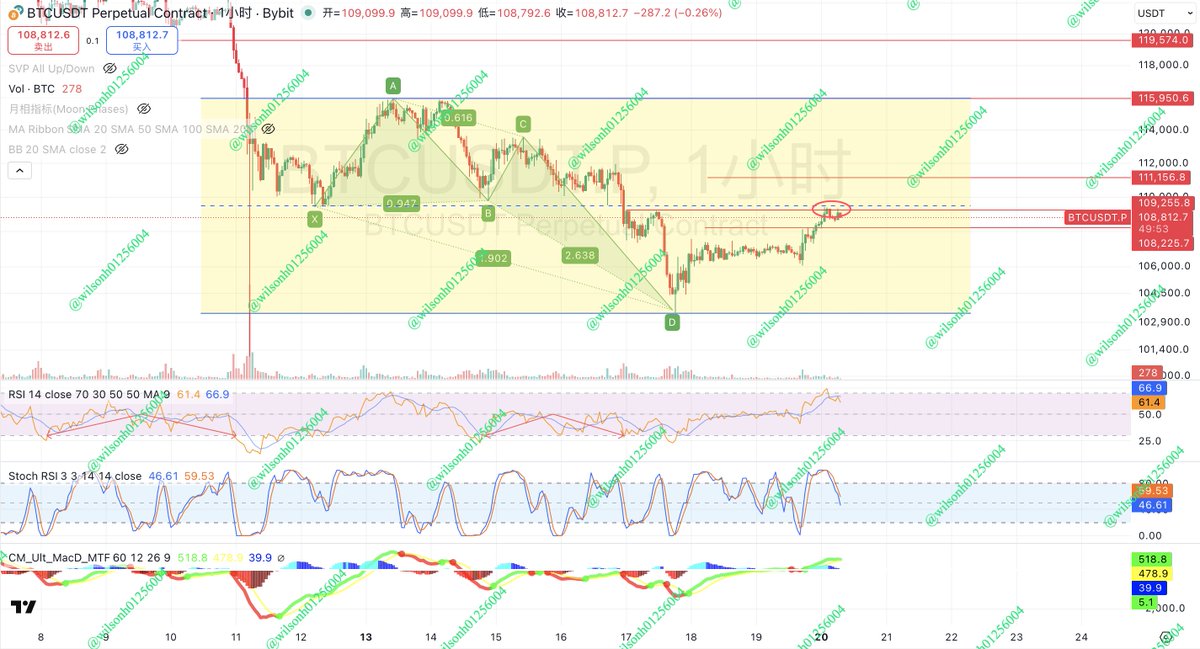Select harmonic pattern point C label

click(522, 124)
